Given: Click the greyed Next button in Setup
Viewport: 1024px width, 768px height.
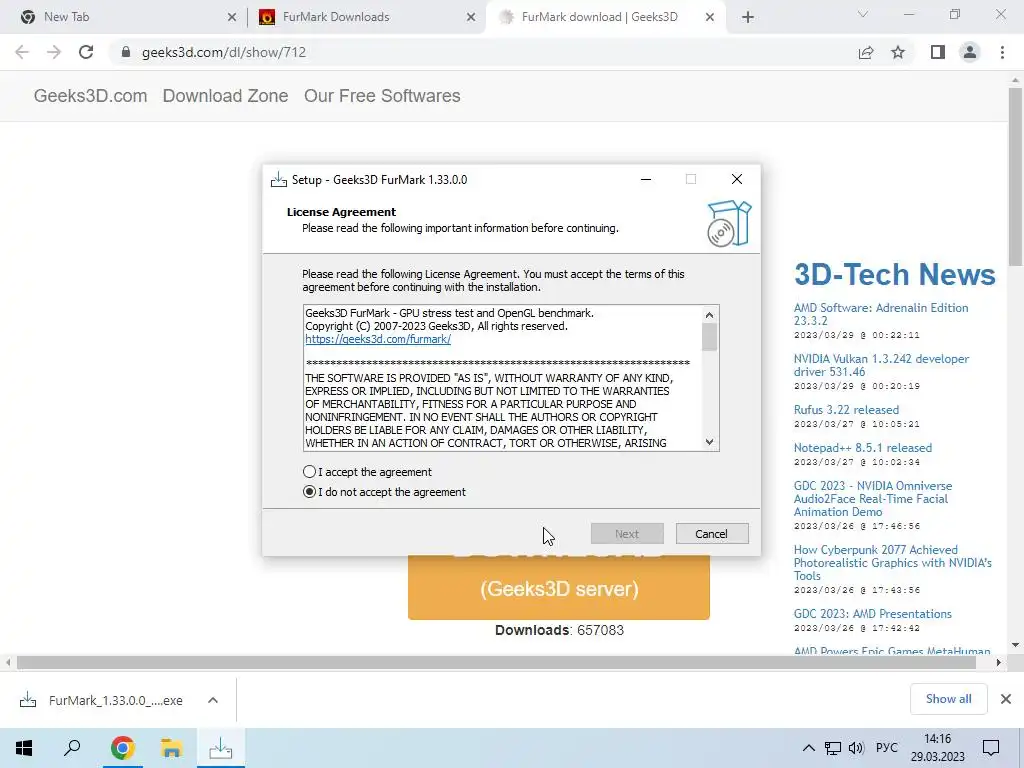Looking at the screenshot, I should (627, 534).
